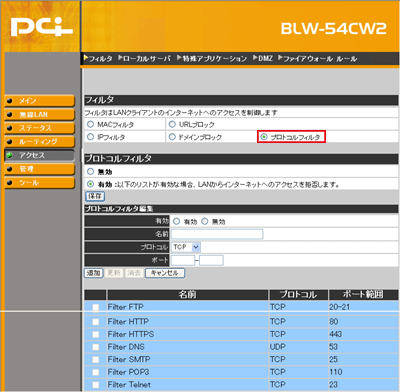Viewport: 400px width, 392px height.
Task: Select 有効 in the filter edit row
Action: coord(177,221)
